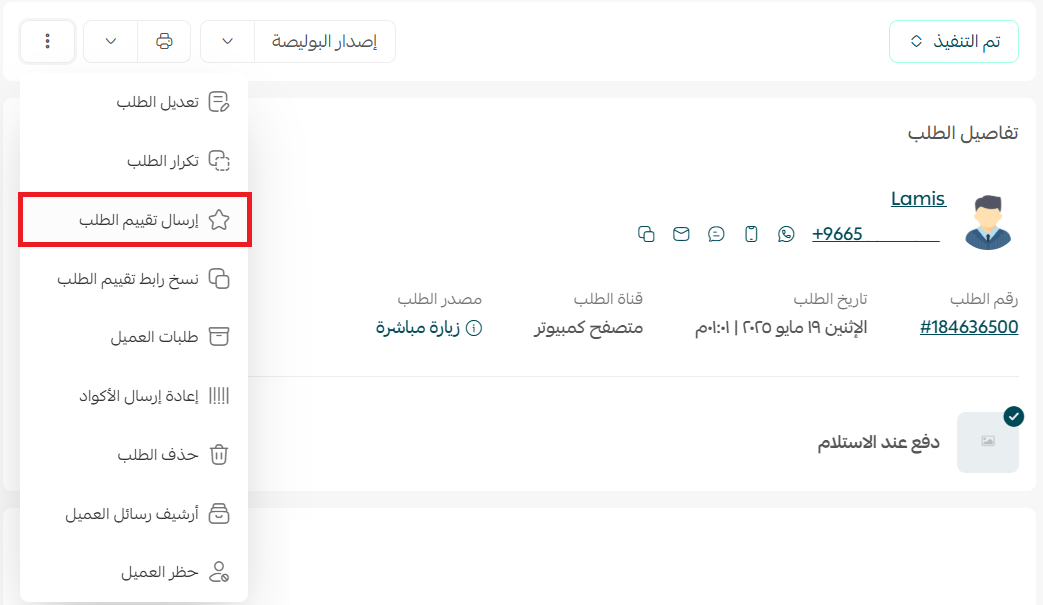Viewport: 1043px width, 605px height.
Task: Open order number link #184636500
Action: pos(968,326)
